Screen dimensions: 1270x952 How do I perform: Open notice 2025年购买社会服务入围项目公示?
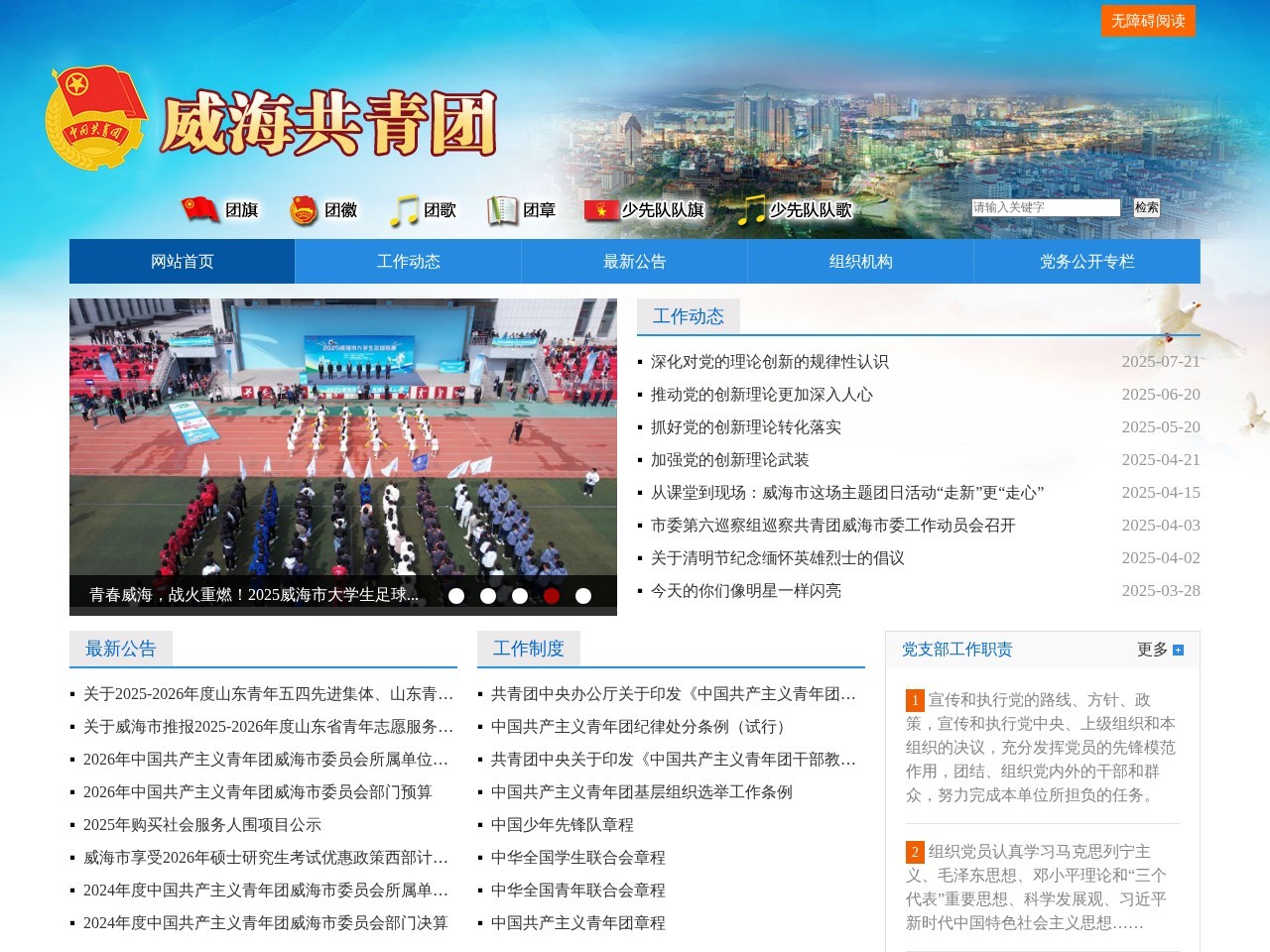[x=202, y=825]
